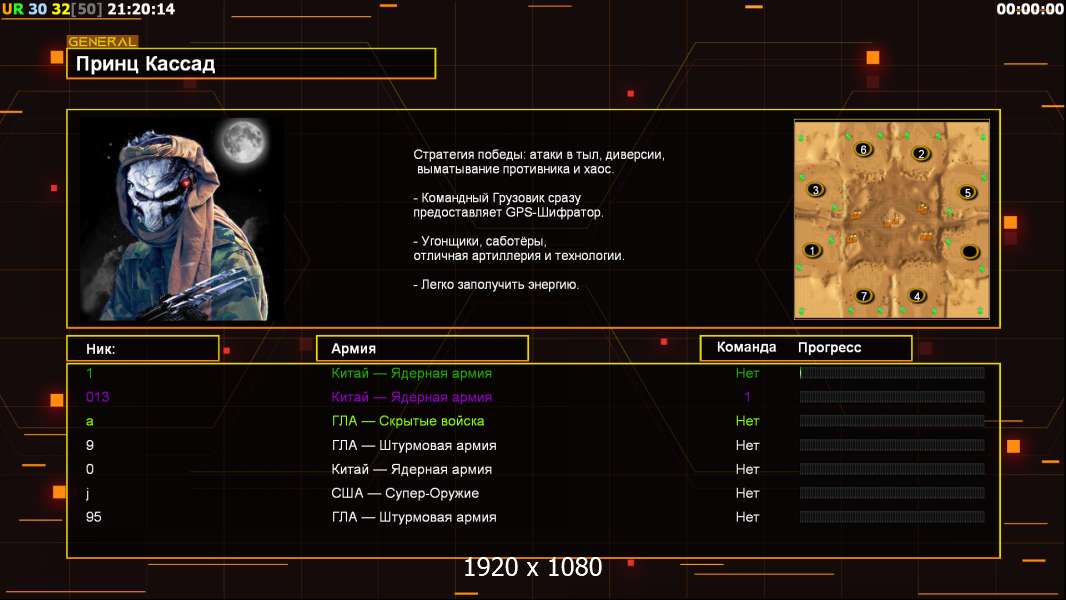The image size is (1066, 600).
Task: Click the loading progress bar of player a
Action: point(892,421)
